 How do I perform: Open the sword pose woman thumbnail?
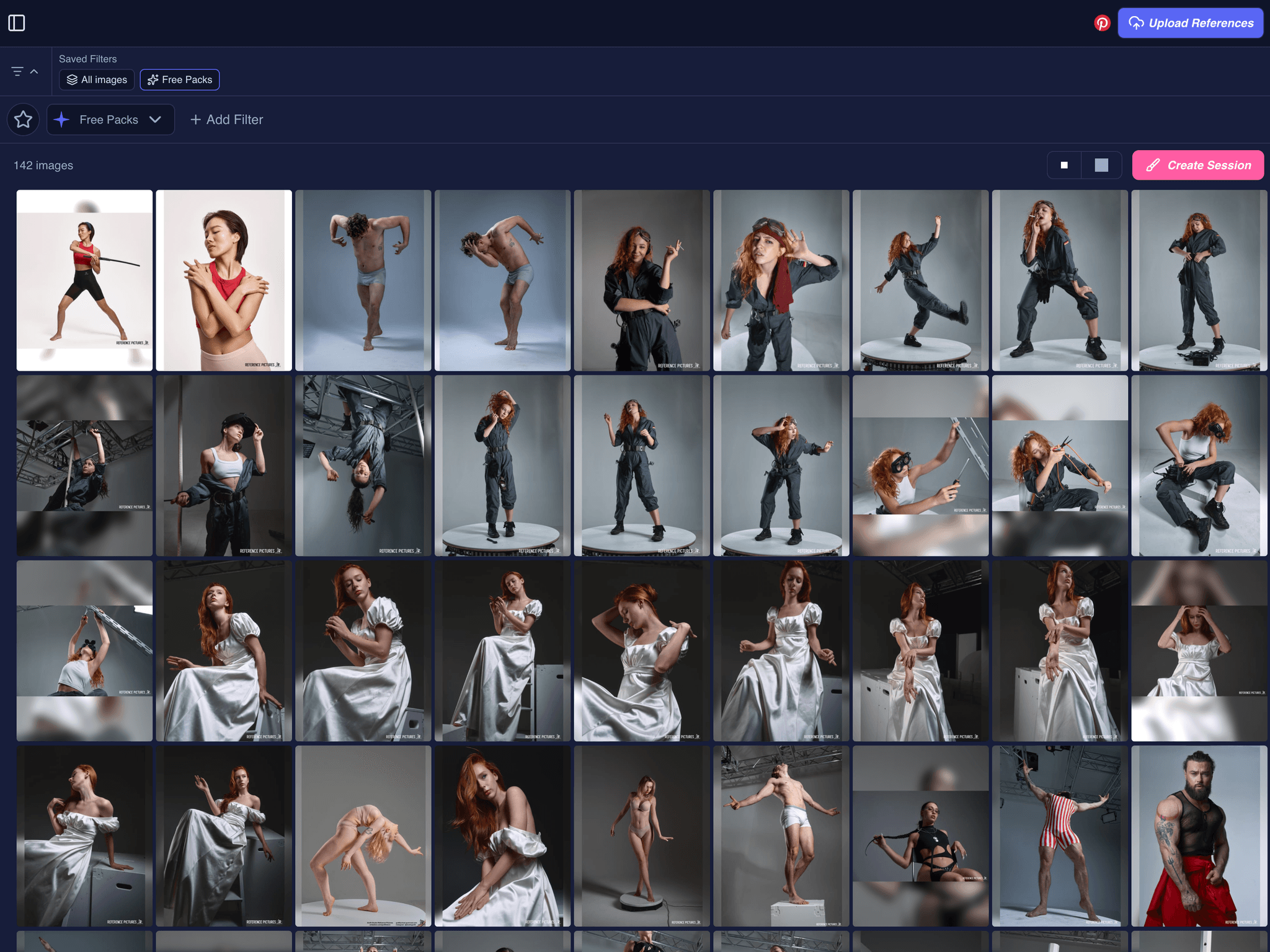point(84,280)
